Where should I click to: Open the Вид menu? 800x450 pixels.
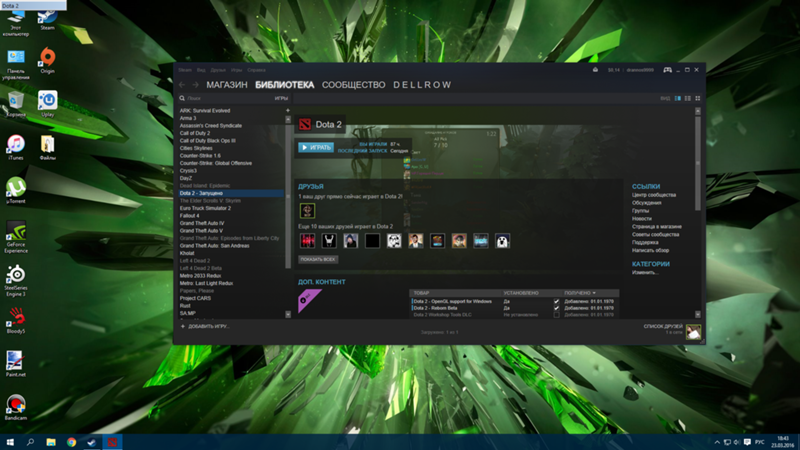[201, 70]
